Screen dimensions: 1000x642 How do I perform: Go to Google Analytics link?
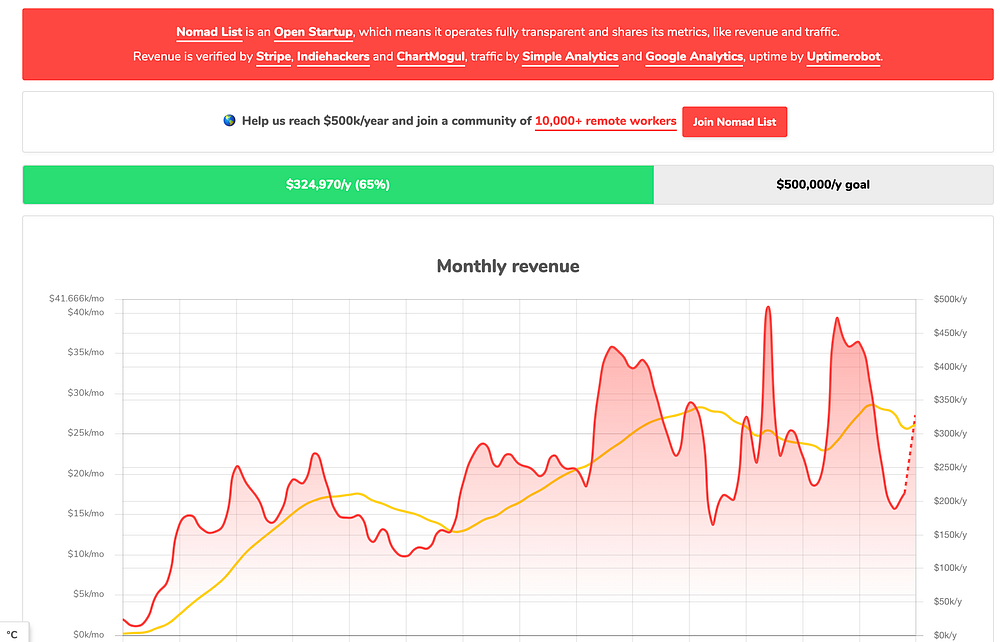(x=694, y=57)
